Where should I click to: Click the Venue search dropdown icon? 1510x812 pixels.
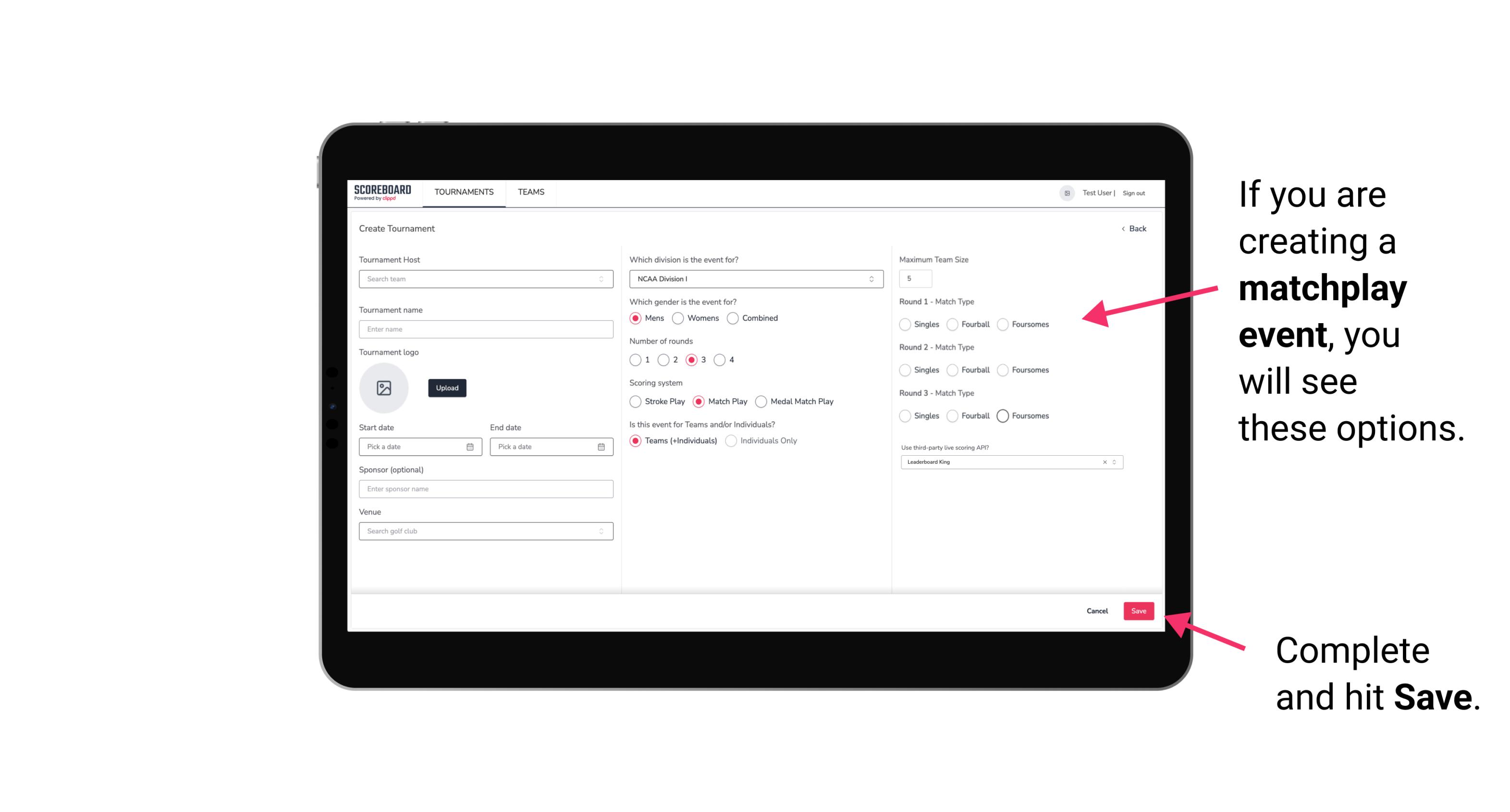(601, 531)
